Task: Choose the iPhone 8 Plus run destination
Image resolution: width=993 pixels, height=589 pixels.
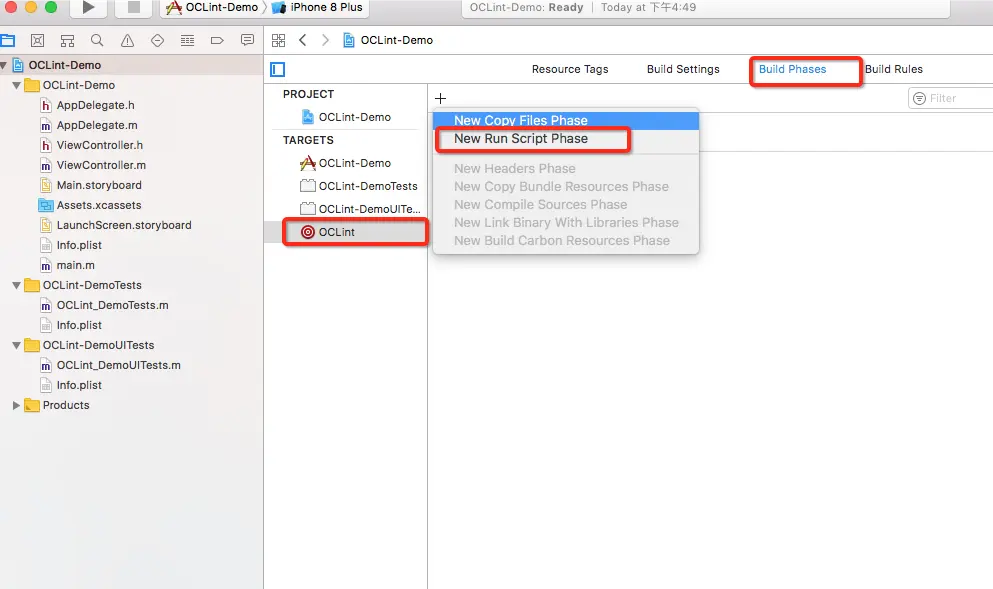Action: 317,8
